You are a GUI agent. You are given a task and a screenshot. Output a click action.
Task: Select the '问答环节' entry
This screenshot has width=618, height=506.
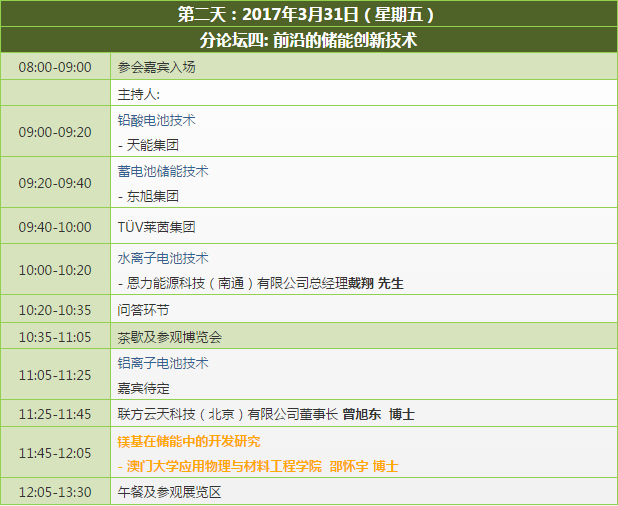[143, 310]
